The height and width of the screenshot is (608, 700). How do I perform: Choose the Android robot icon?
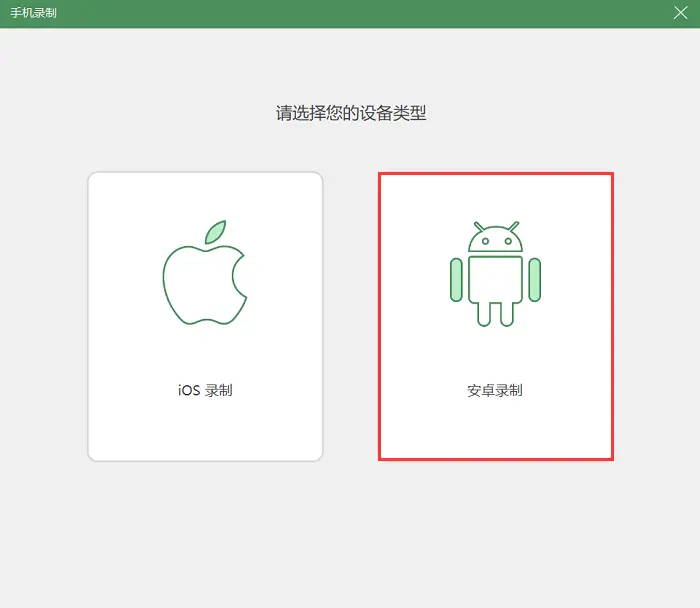[496, 274]
